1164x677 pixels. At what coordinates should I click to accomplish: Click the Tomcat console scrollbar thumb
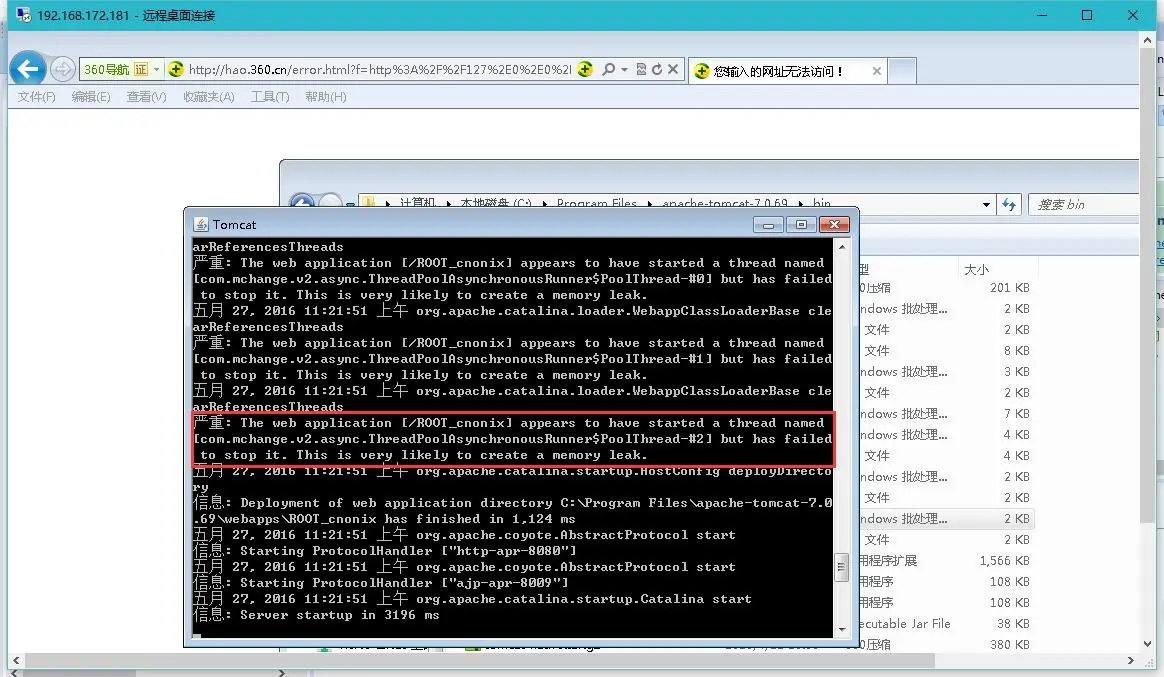(842, 568)
